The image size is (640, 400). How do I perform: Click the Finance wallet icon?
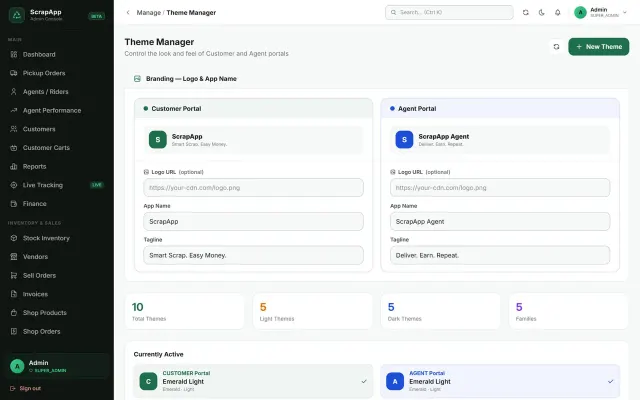tap(13, 204)
